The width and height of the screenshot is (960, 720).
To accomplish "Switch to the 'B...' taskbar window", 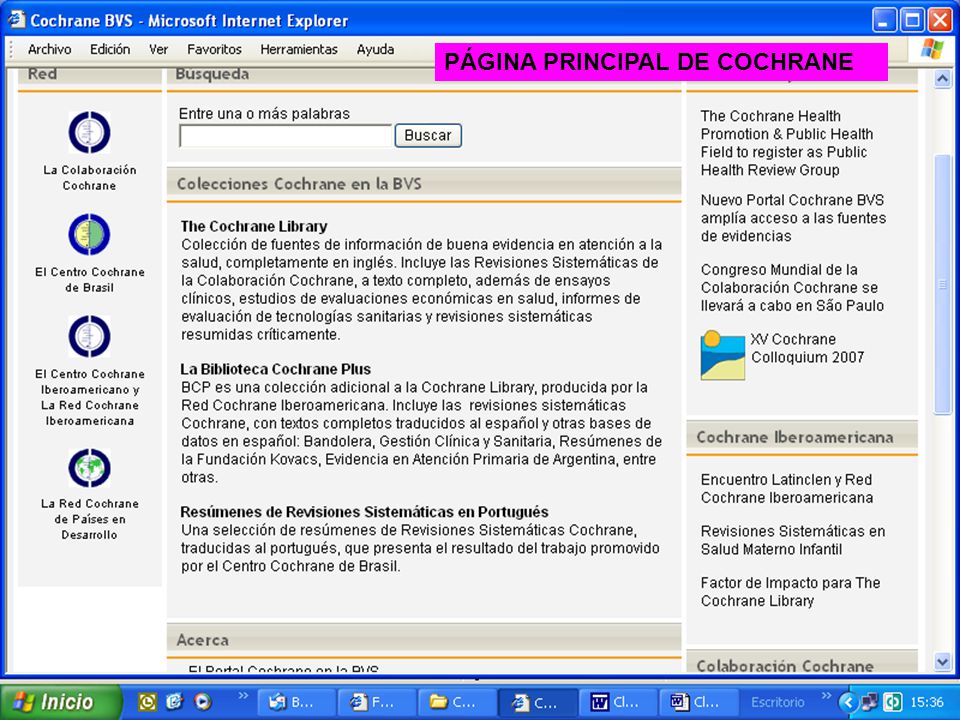I will (x=296, y=702).
